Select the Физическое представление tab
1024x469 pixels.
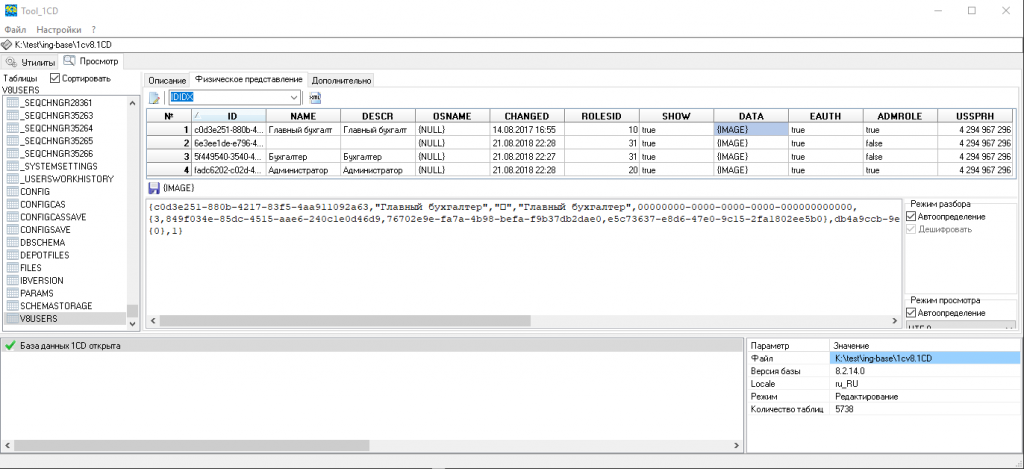pyautogui.click(x=249, y=79)
